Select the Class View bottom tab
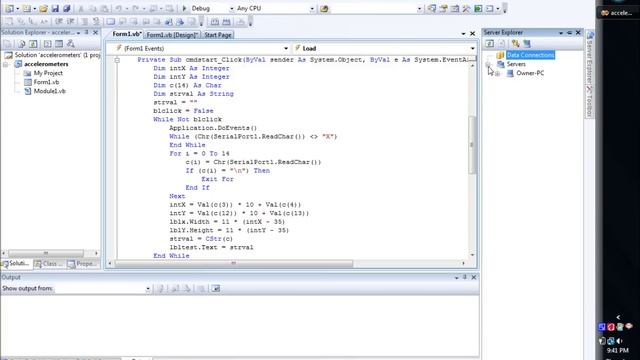 [49, 264]
